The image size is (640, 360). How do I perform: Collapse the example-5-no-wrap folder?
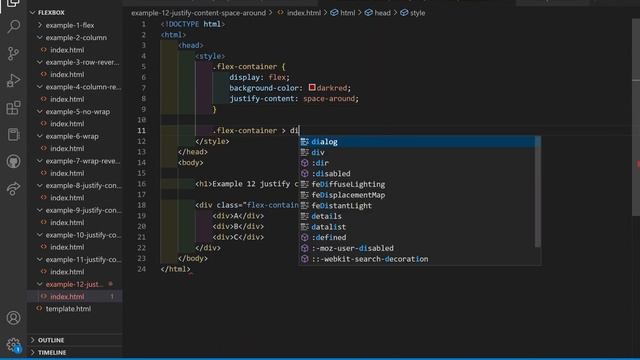click(x=40, y=111)
